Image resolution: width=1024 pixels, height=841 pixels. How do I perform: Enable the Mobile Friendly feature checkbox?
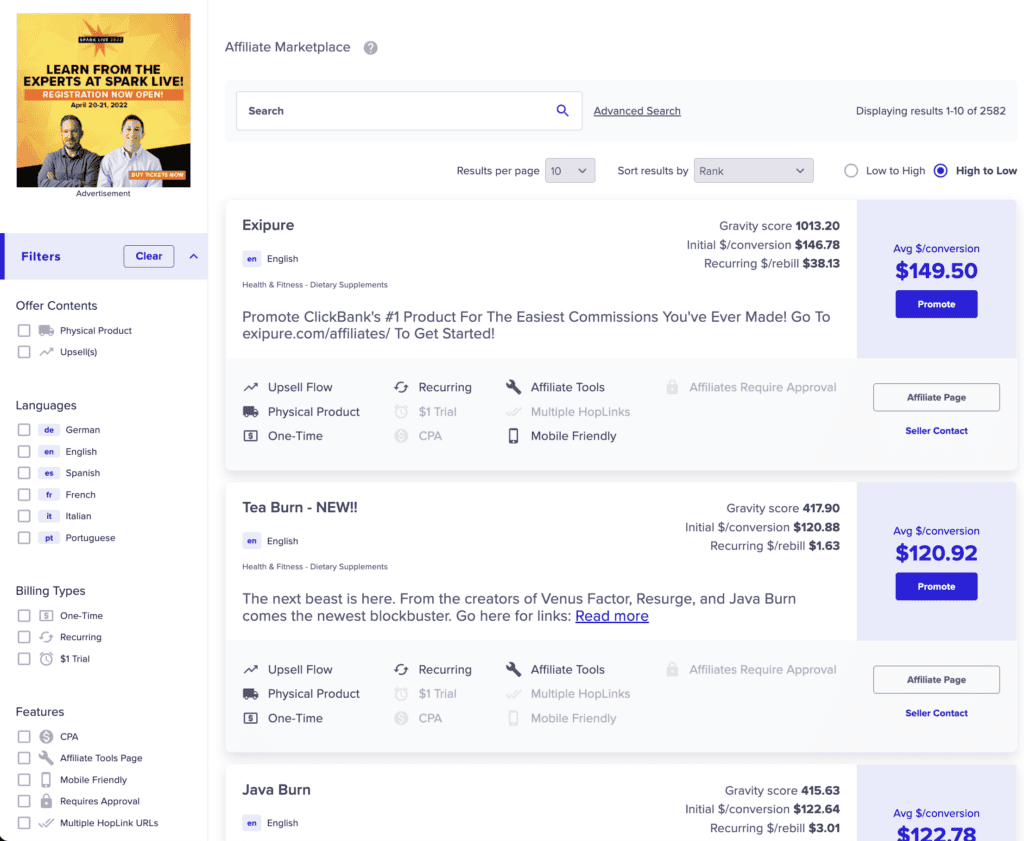(x=24, y=780)
